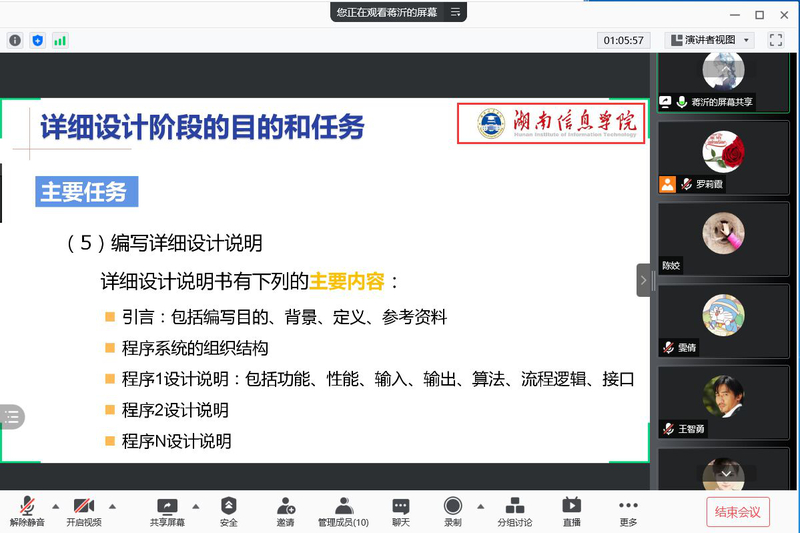Open screen share options menu icon
The width and height of the screenshot is (800, 533).
point(455,12)
